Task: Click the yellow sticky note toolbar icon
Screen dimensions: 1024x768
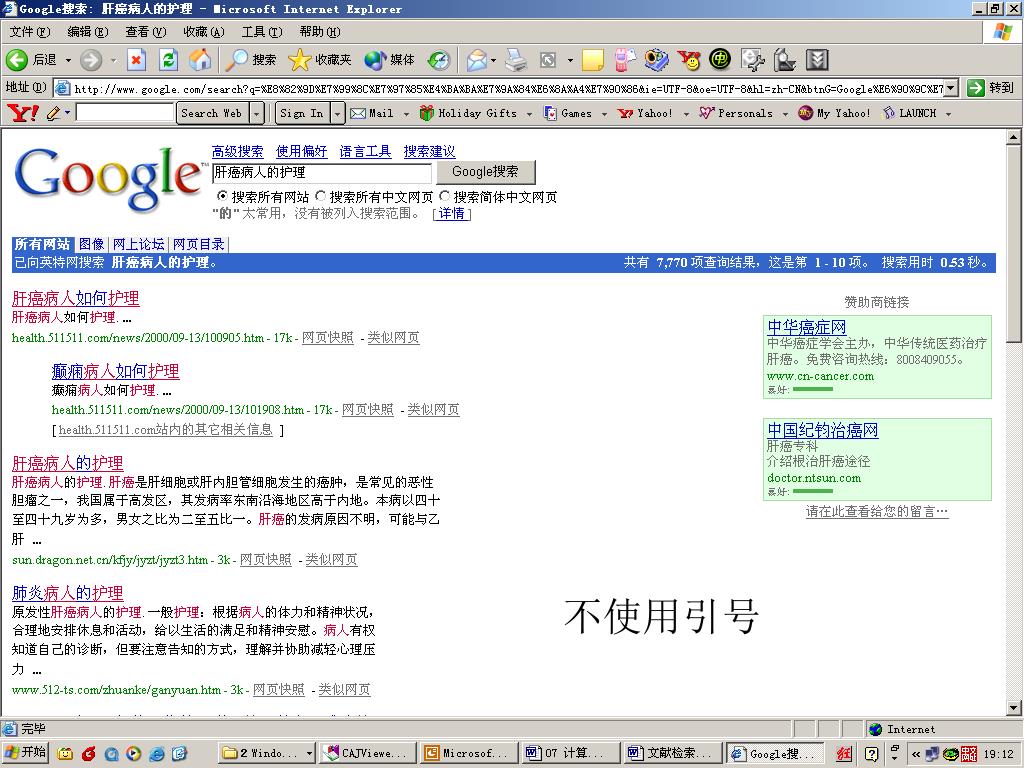Action: 593,60
